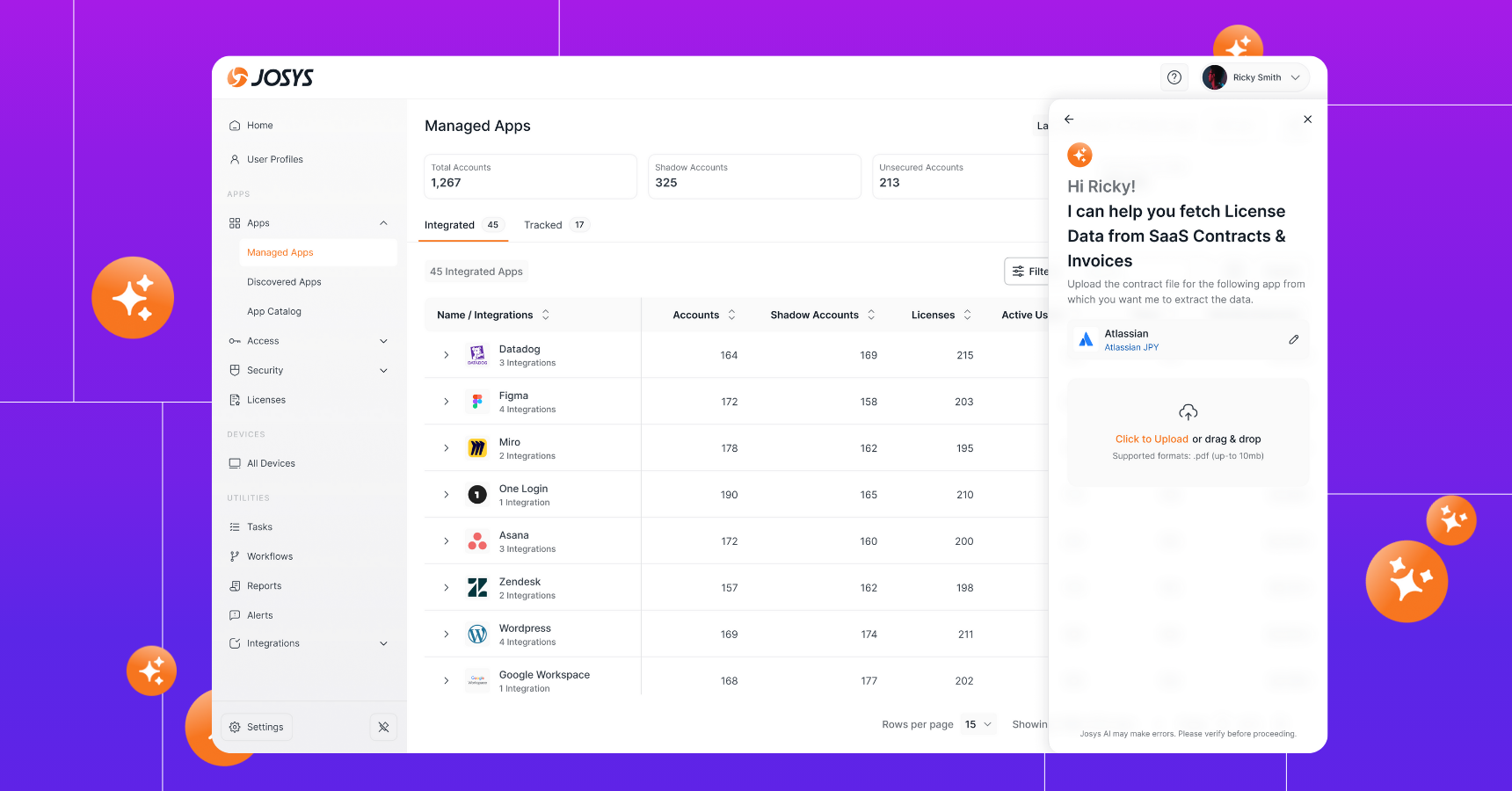Switch to the Tracked tab
Viewport: 1512px width, 791px height.
(x=556, y=225)
